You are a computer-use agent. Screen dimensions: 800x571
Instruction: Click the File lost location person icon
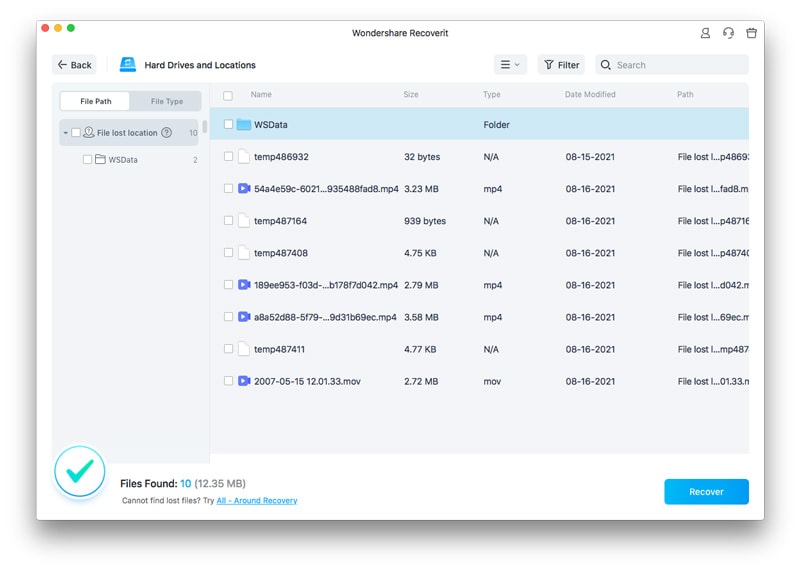[89, 133]
